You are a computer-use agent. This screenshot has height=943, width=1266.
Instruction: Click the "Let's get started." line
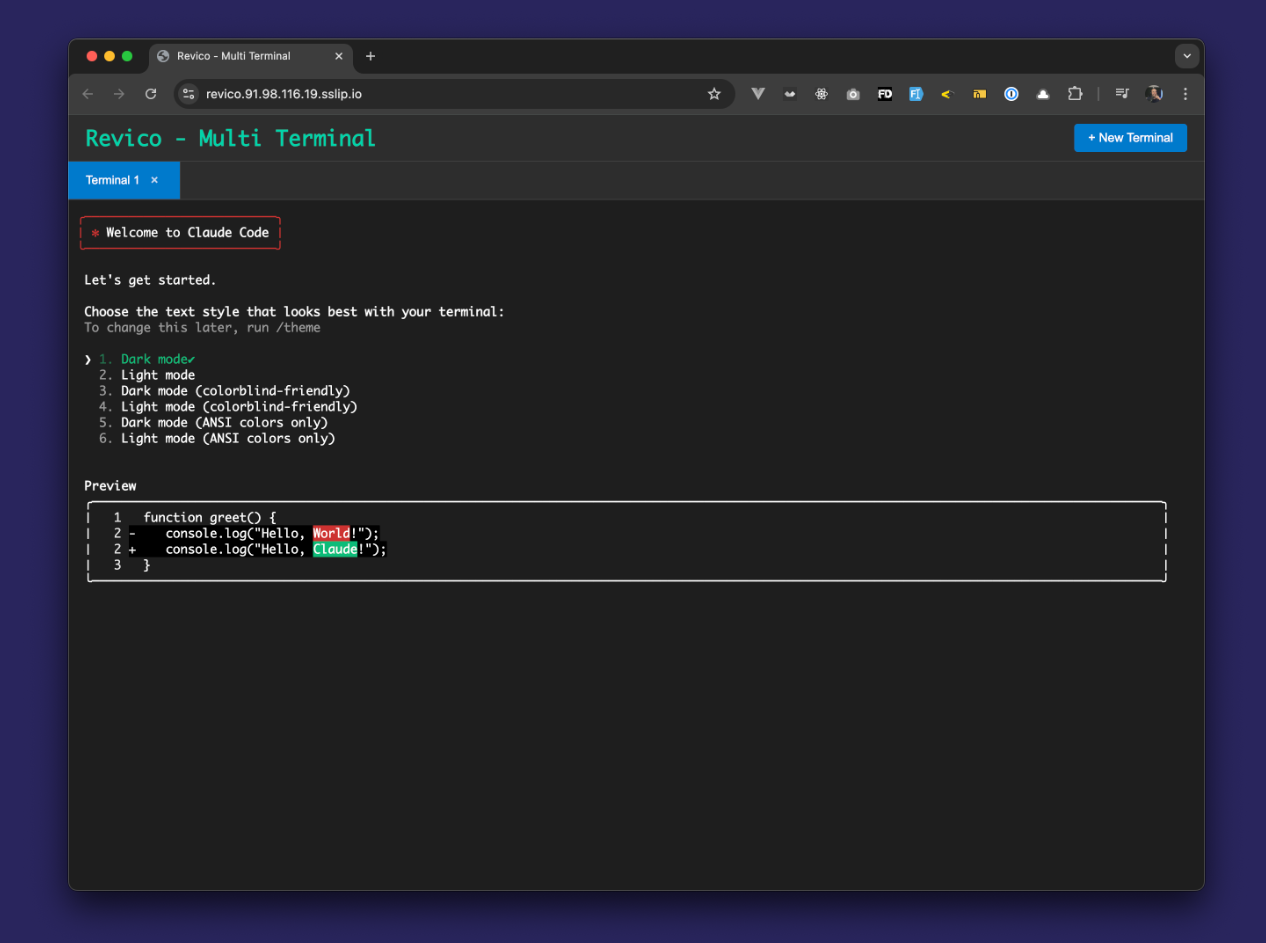pos(150,280)
